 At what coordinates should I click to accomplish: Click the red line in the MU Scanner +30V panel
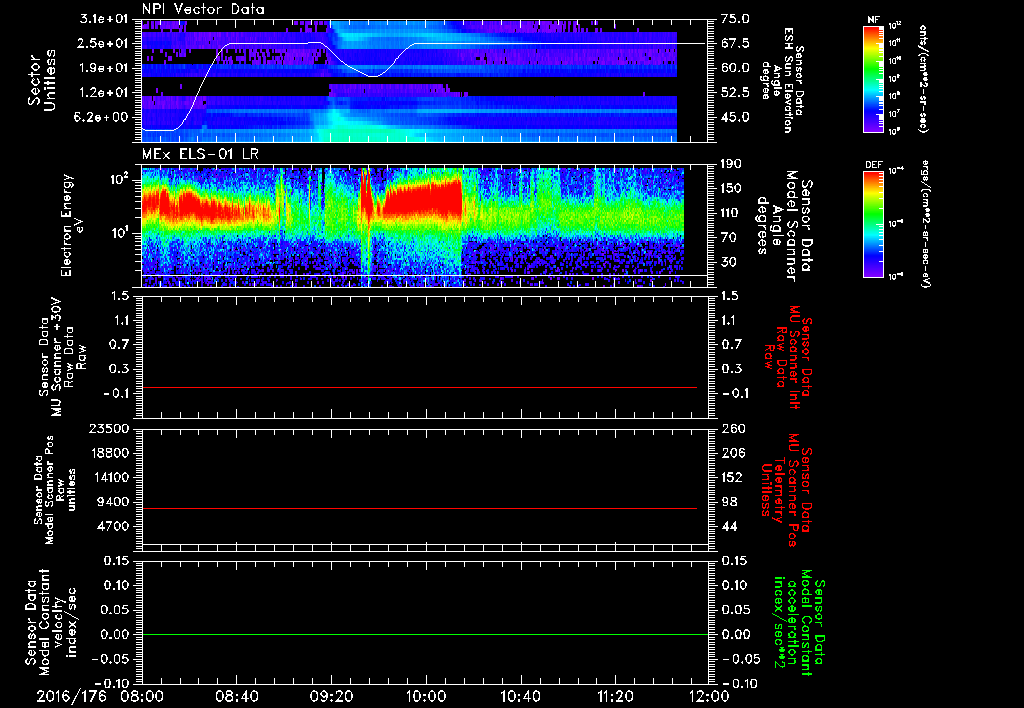419,387
